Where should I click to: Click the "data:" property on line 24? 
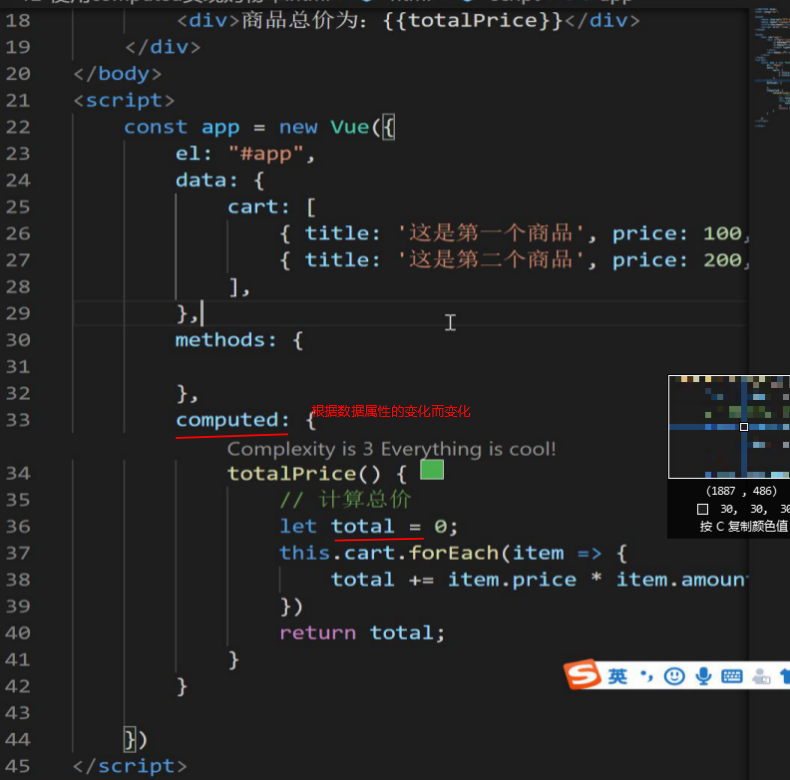pos(207,180)
